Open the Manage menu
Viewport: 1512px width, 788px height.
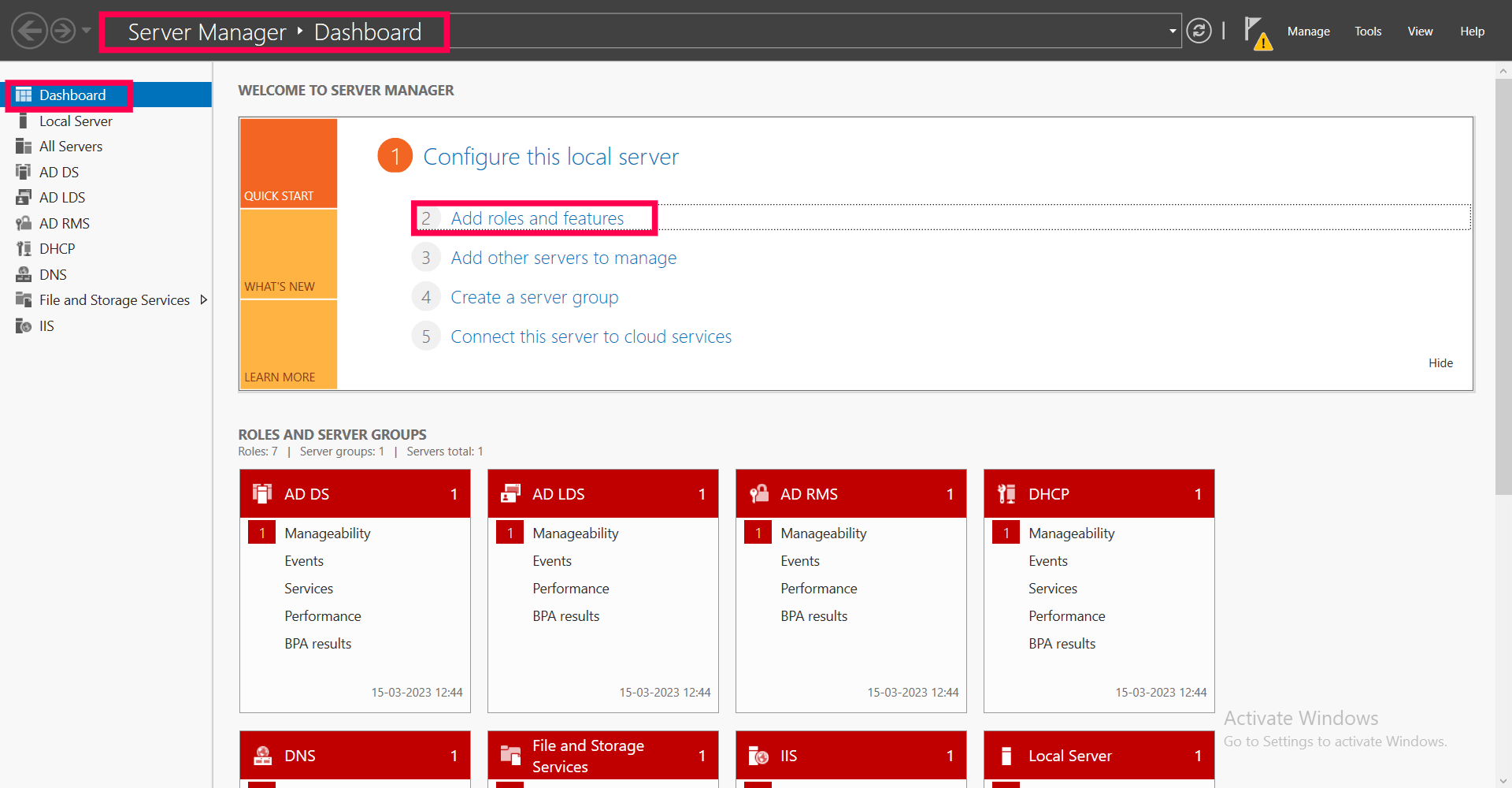click(x=1309, y=32)
